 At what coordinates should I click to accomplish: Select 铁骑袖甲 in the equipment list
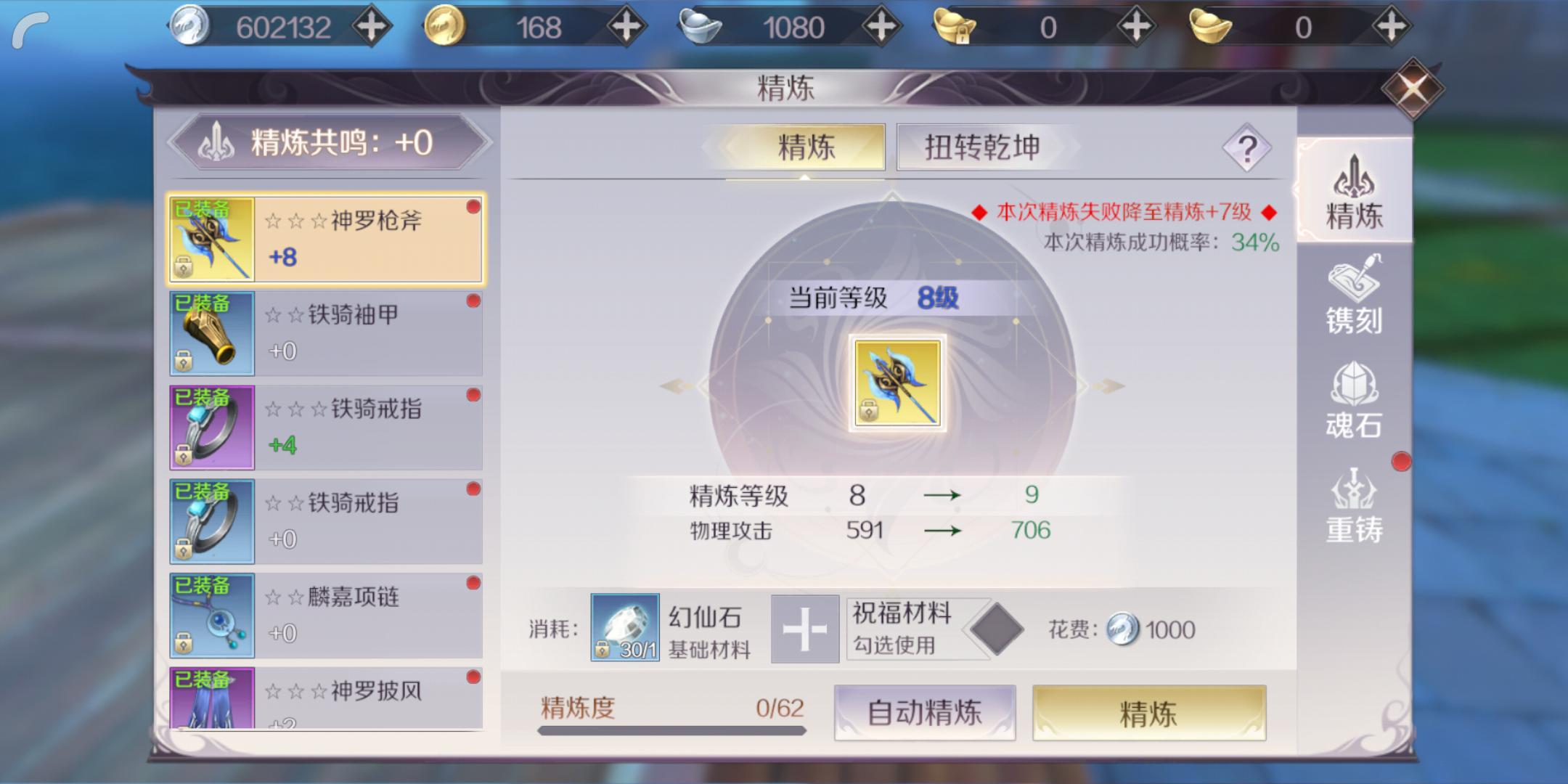click(x=326, y=333)
